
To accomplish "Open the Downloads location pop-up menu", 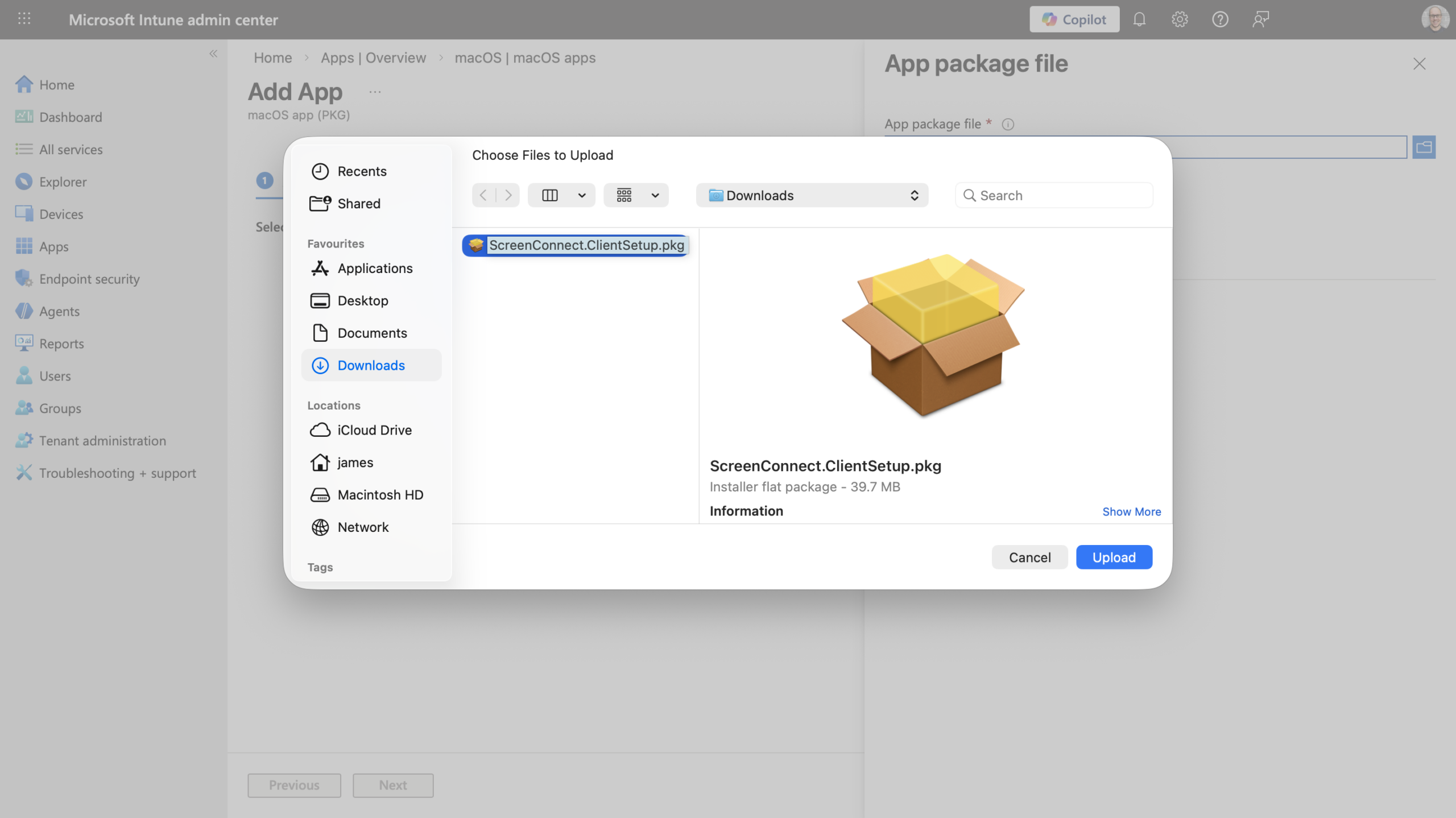I will coord(812,195).
